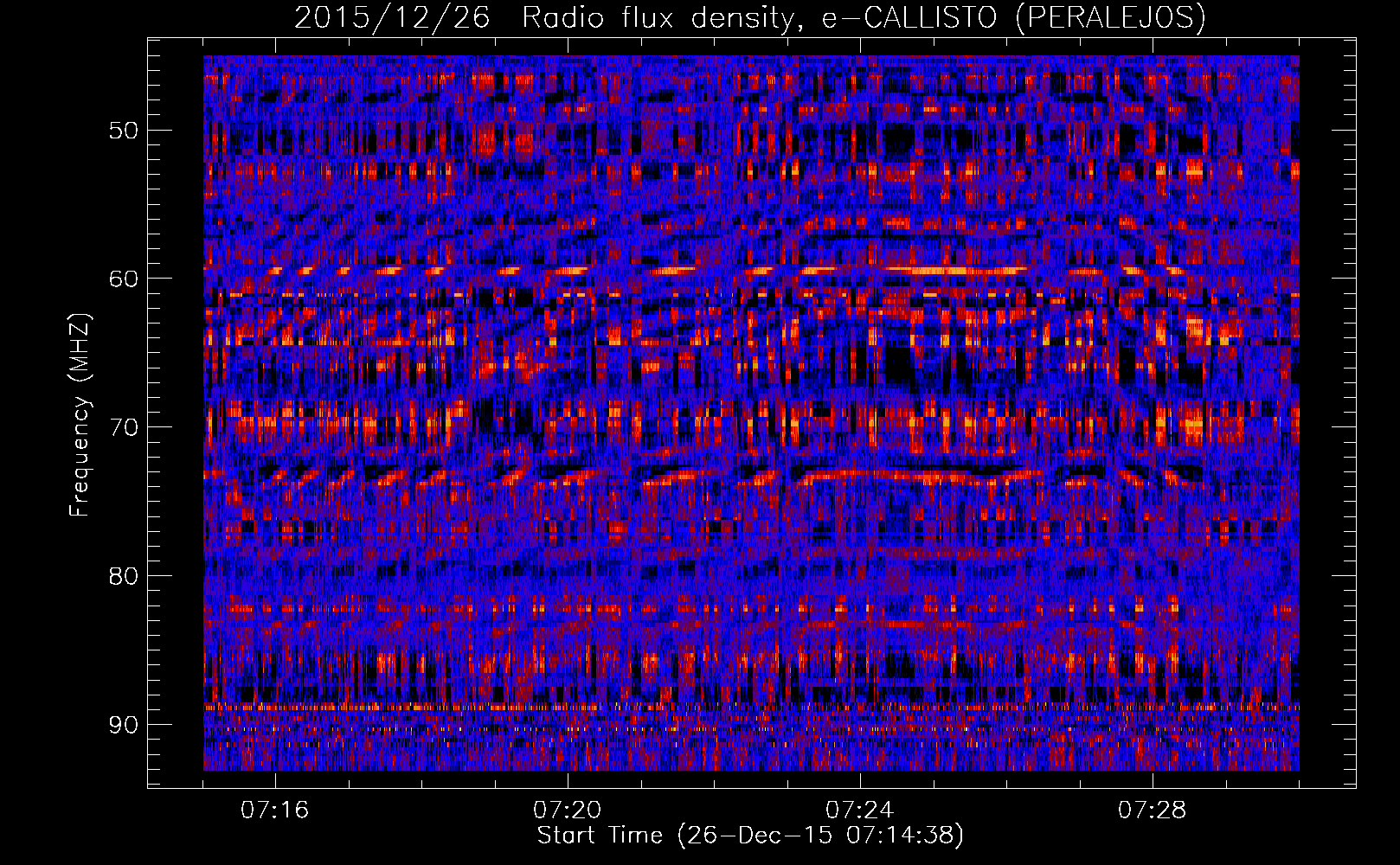Click the 07:24 time tick label
1400x865 pixels.
[x=860, y=810]
